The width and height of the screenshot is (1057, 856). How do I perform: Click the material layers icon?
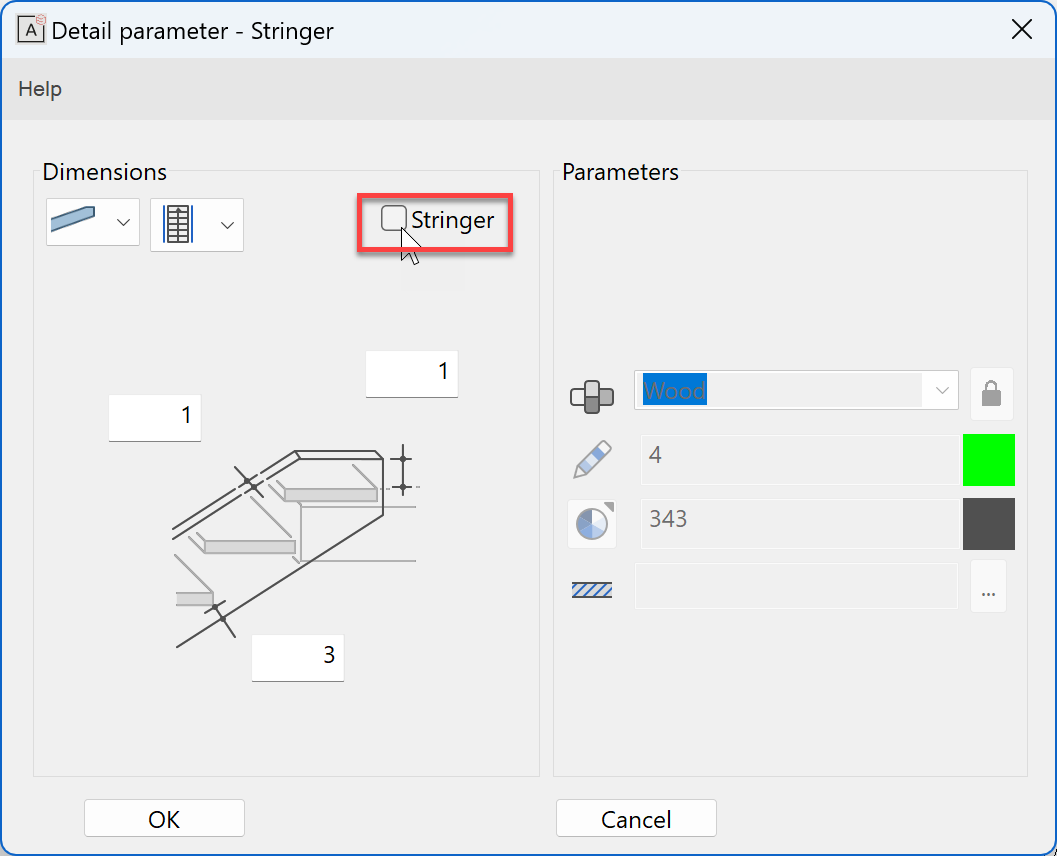click(591, 396)
